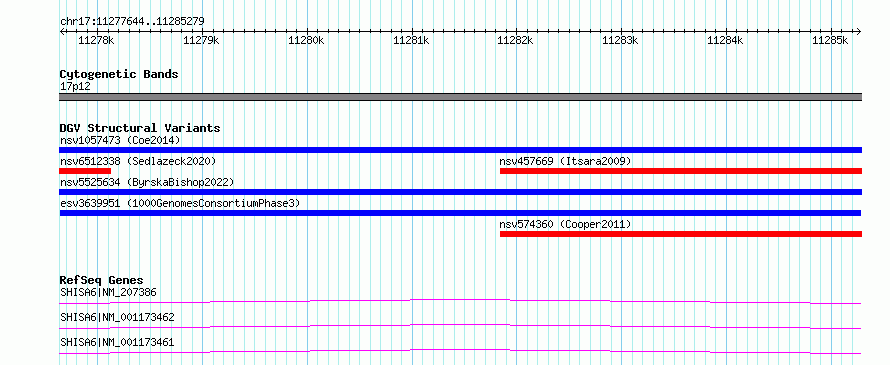Click the chr17:11277644..11285279 coordinate label
This screenshot has height=365, width=890.
132,22
